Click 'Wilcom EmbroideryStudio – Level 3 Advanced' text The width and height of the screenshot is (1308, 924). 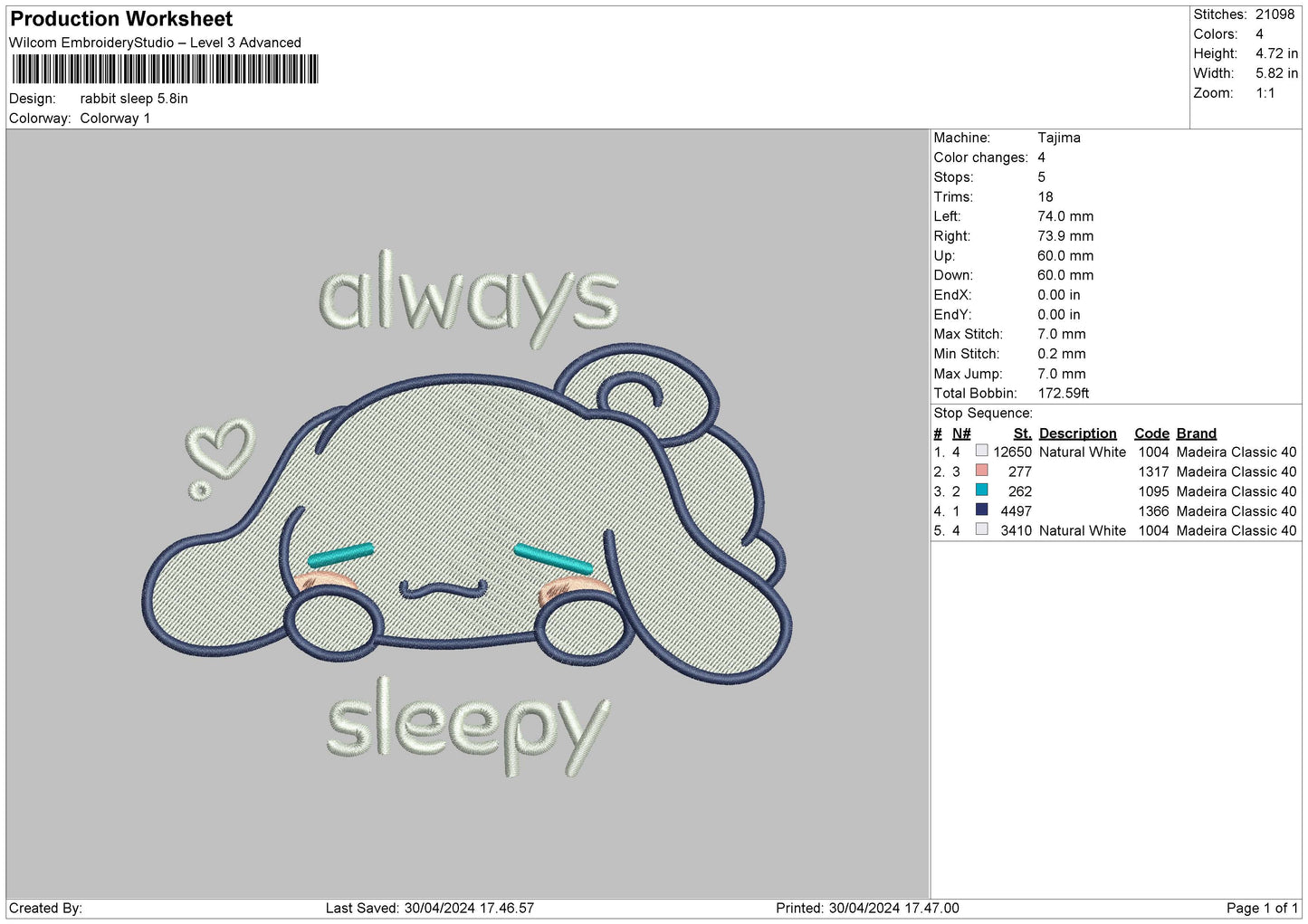click(x=155, y=43)
